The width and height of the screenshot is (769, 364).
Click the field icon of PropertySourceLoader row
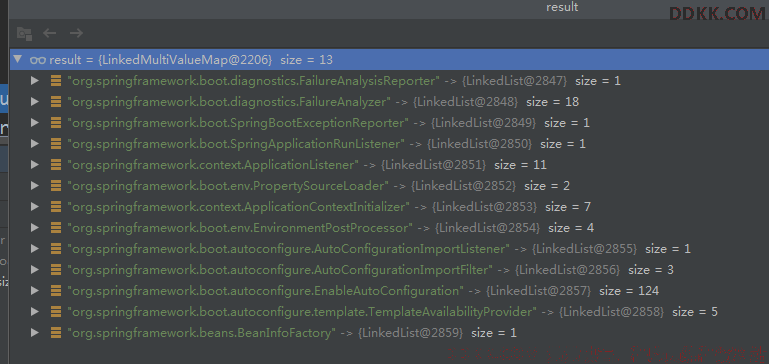click(56, 185)
